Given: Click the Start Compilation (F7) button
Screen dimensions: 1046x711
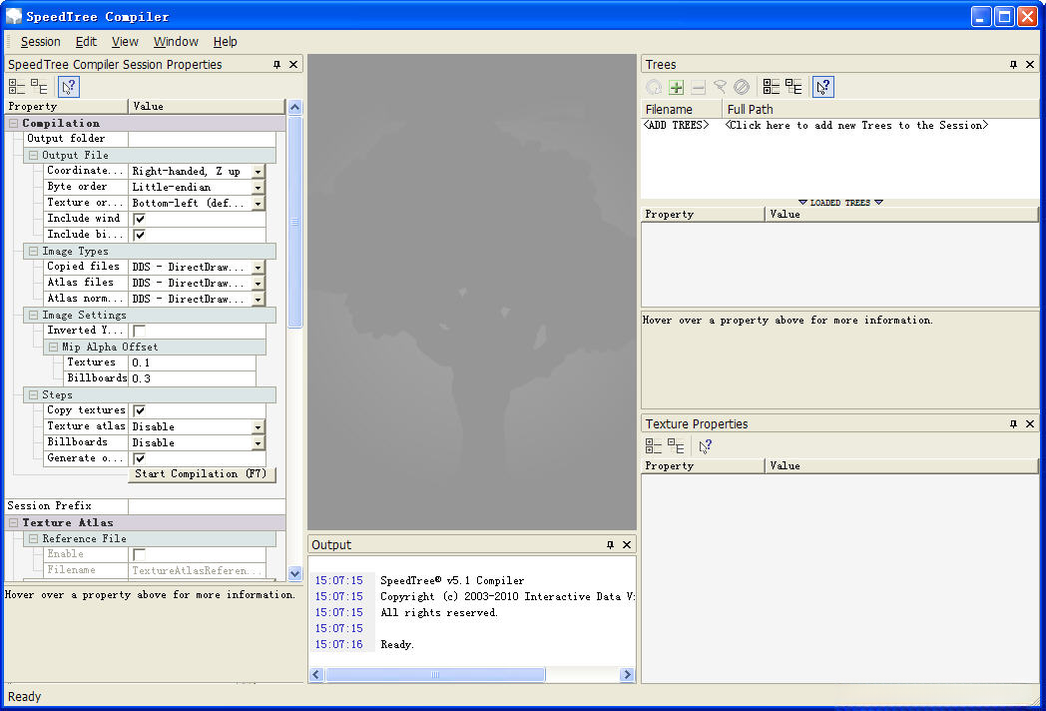Looking at the screenshot, I should pyautogui.click(x=201, y=474).
